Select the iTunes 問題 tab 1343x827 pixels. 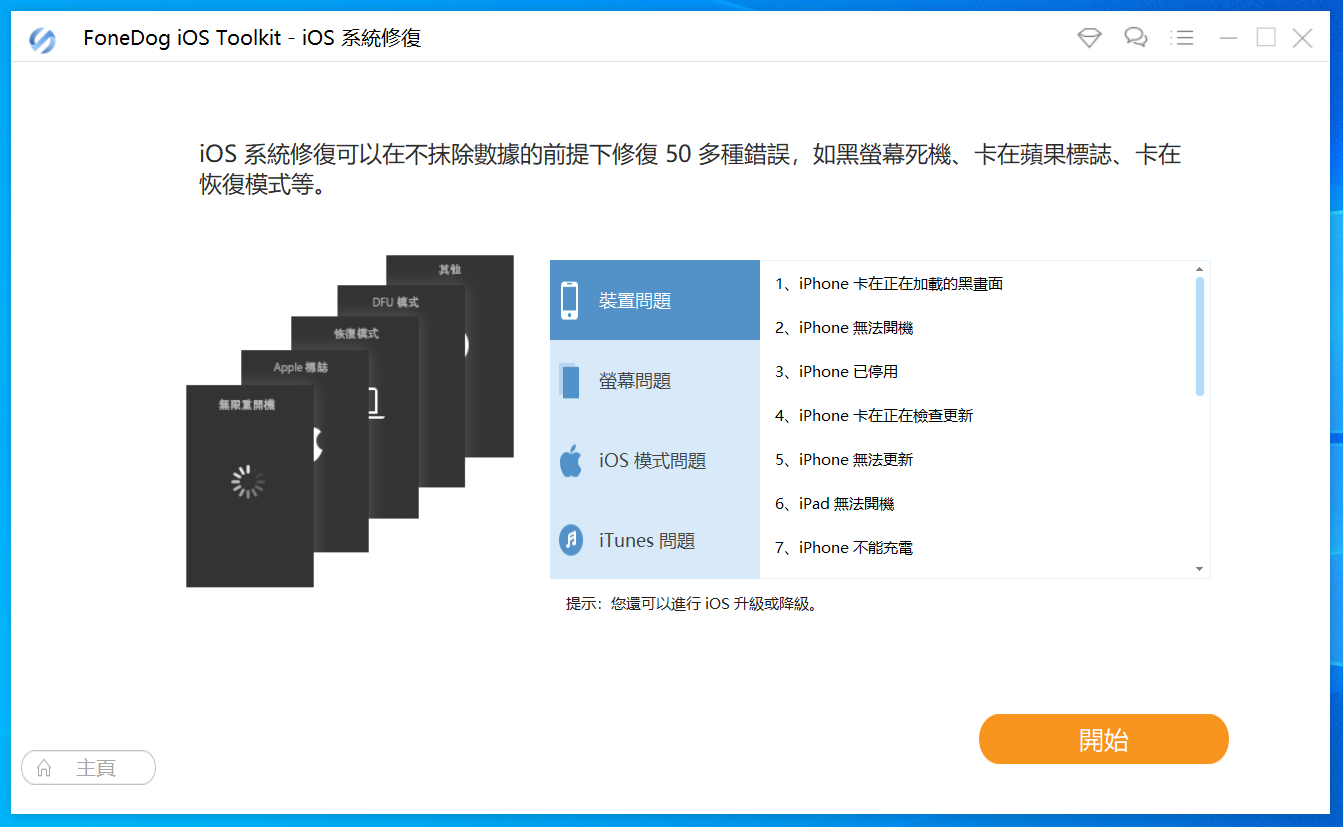click(655, 540)
